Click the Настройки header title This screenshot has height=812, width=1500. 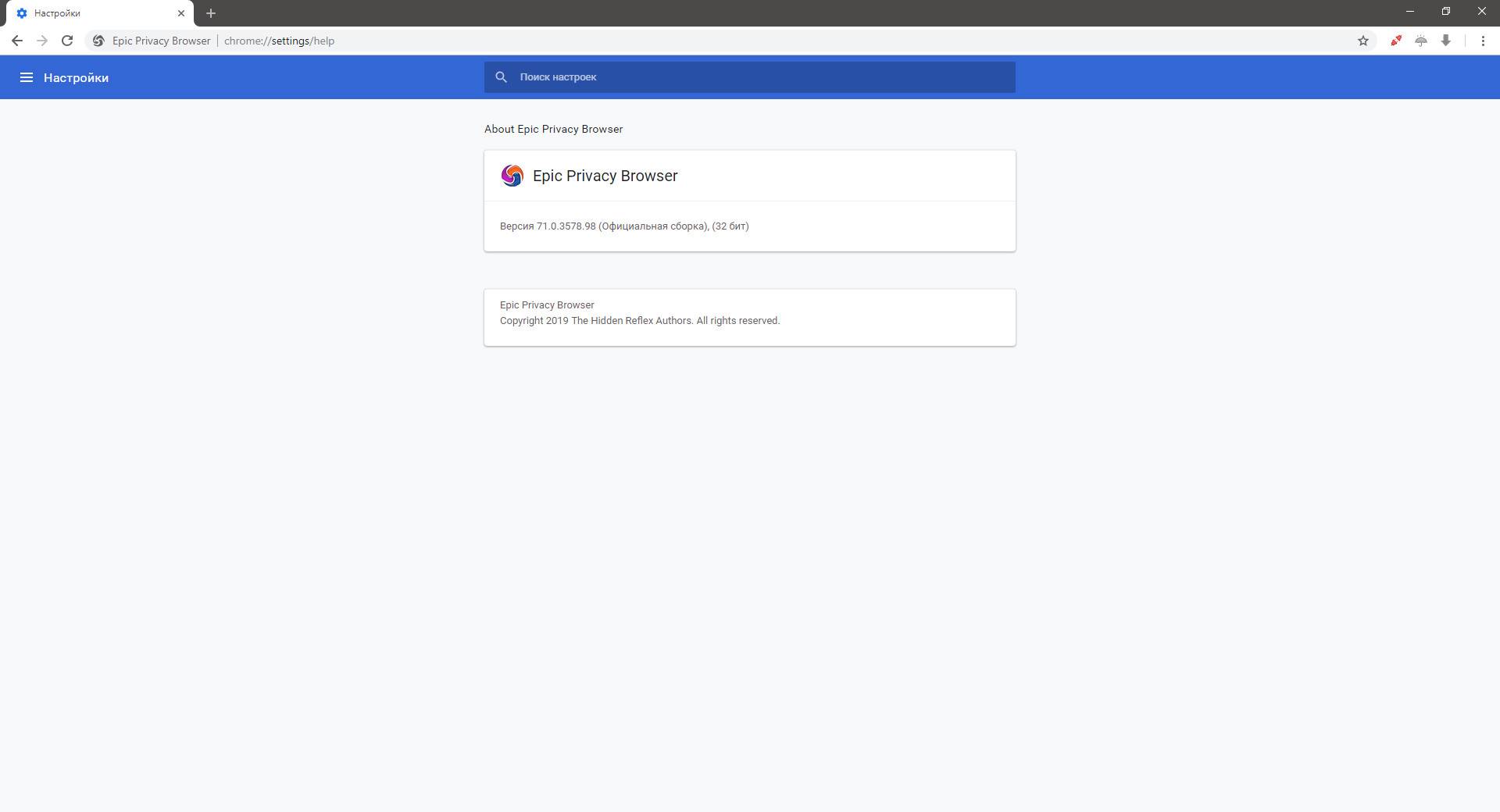click(x=76, y=77)
